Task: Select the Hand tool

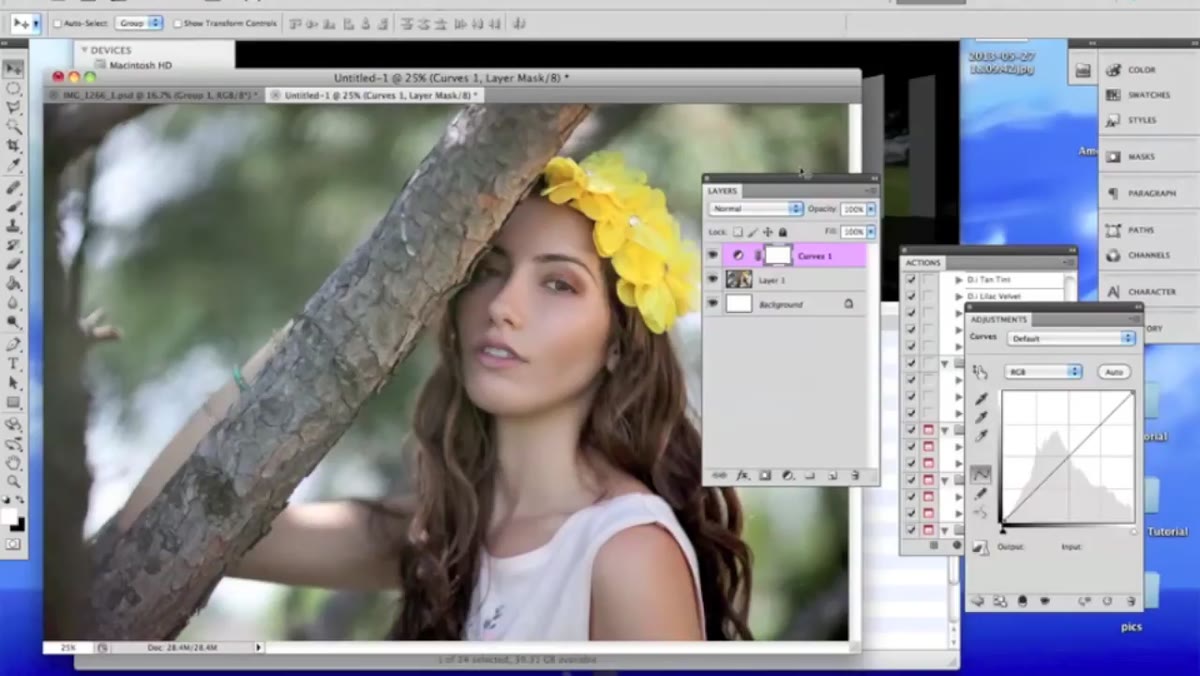Action: click(x=13, y=462)
